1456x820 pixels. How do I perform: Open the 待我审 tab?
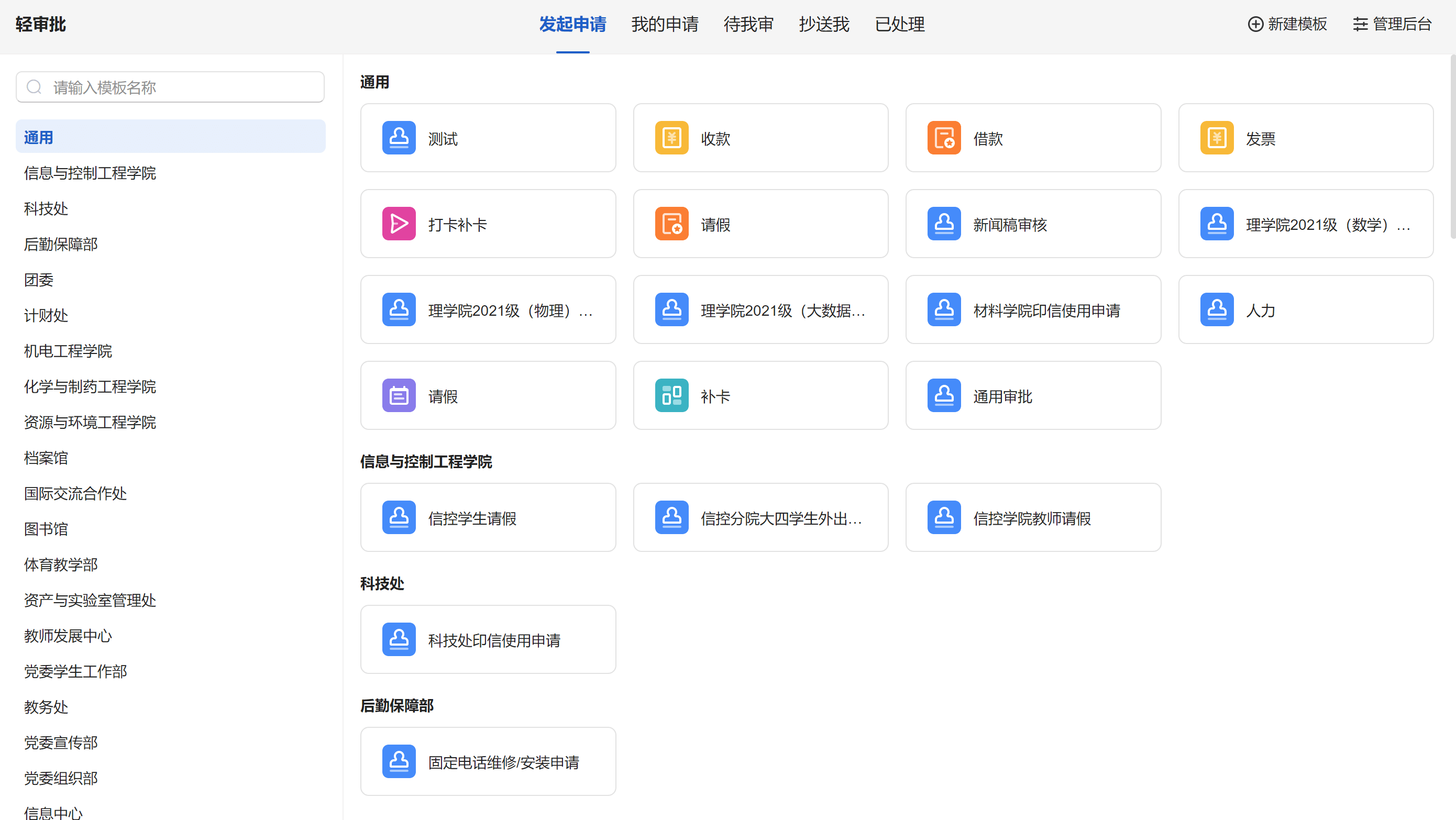[748, 24]
